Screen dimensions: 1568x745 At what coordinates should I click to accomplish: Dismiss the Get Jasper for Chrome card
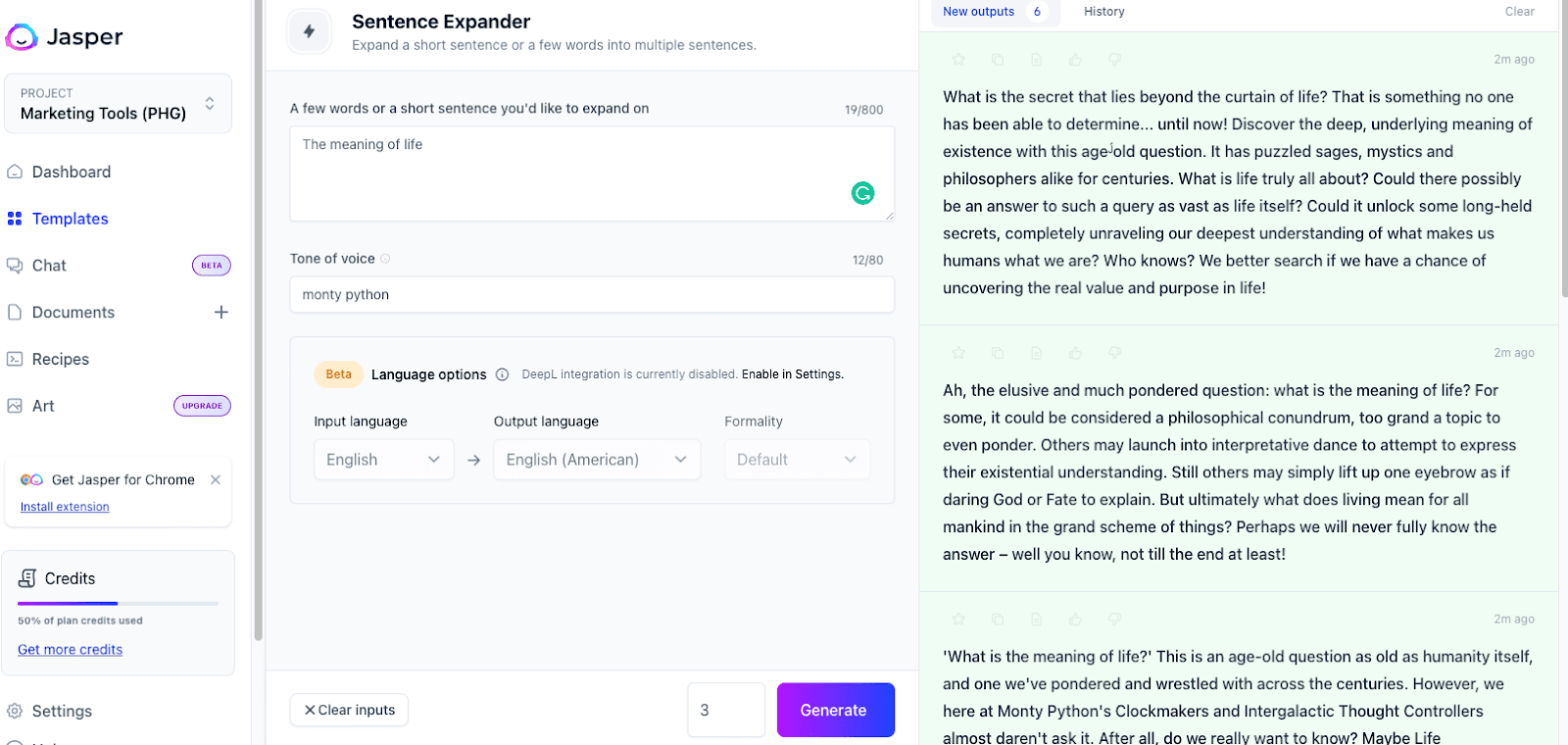[216, 479]
